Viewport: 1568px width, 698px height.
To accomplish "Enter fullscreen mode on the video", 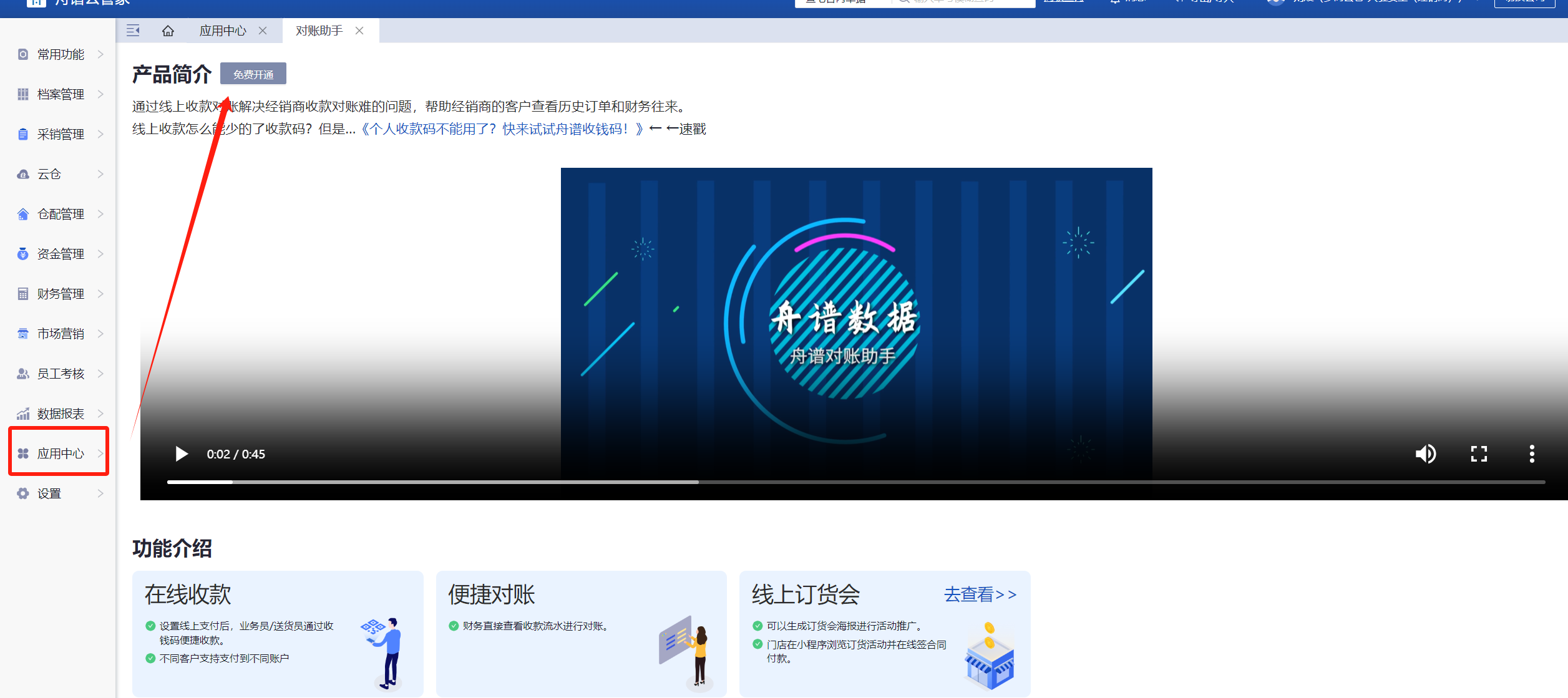I will 1479,453.
